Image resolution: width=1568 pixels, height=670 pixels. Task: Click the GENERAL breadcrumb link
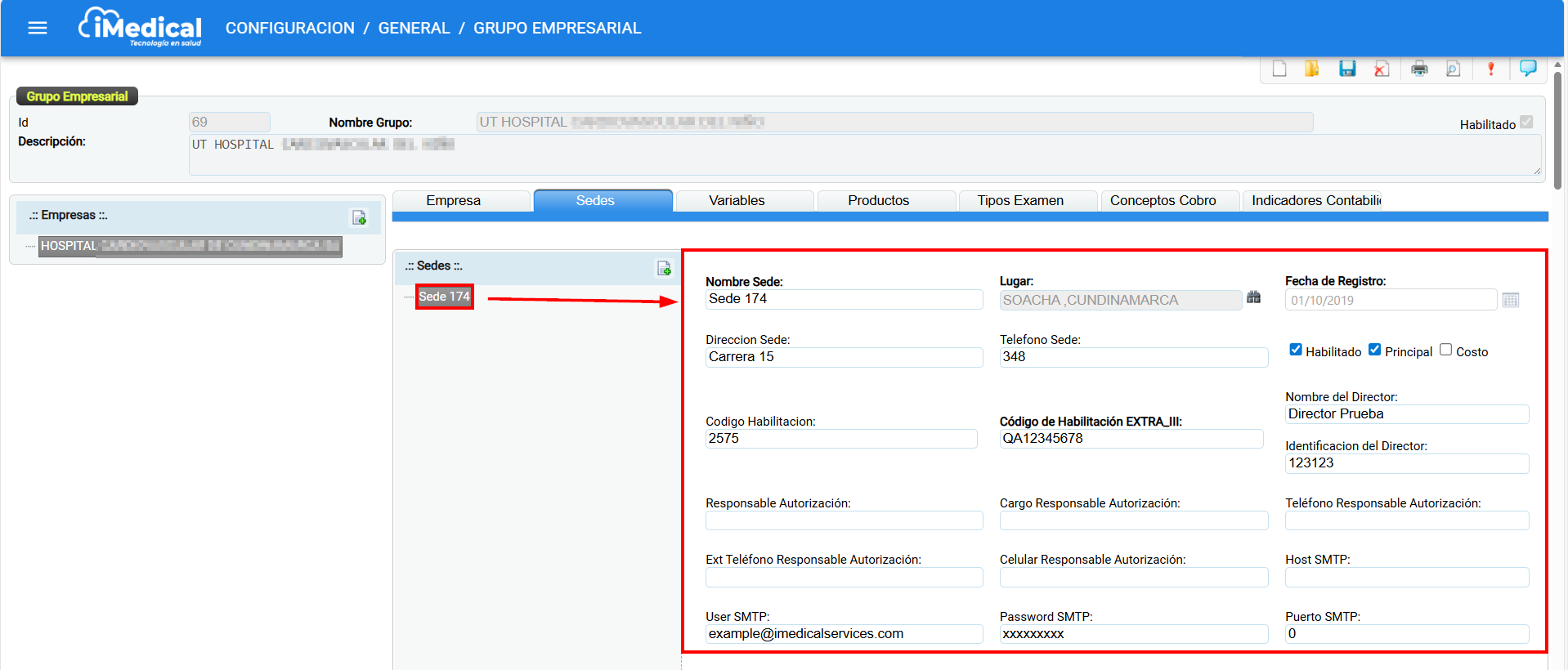414,28
